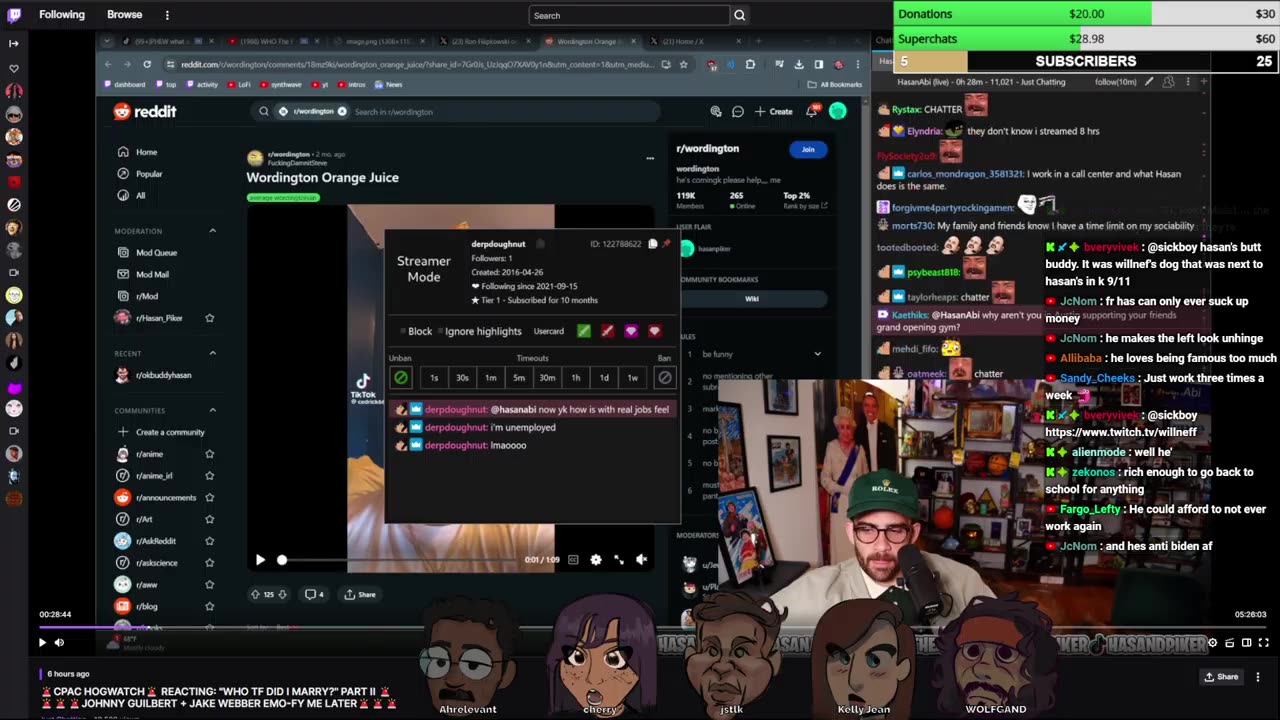This screenshot has height=720, width=1280.
Task: Click green sword mod icon in usercard
Action: pos(584,331)
